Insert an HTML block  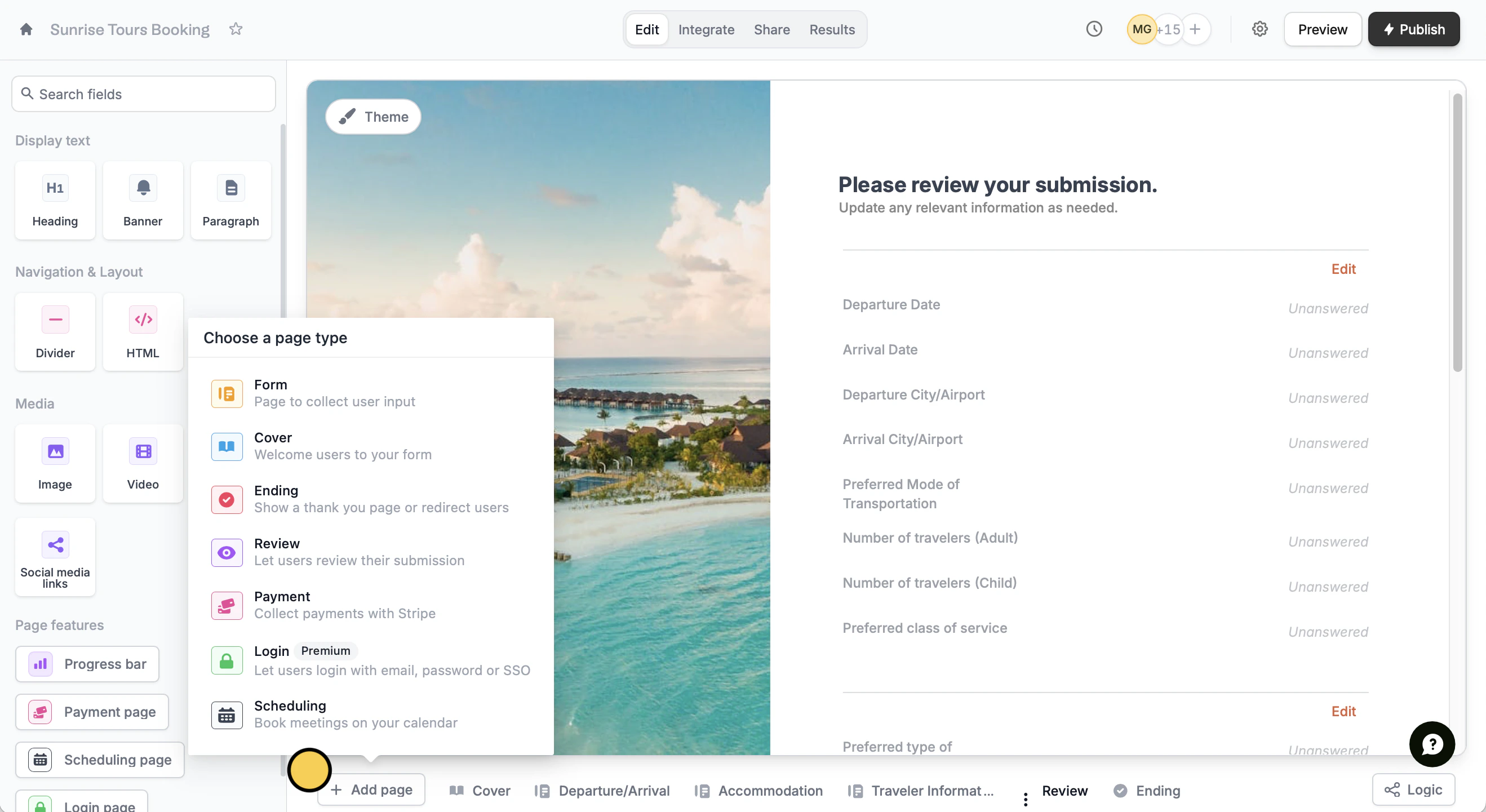(x=143, y=332)
